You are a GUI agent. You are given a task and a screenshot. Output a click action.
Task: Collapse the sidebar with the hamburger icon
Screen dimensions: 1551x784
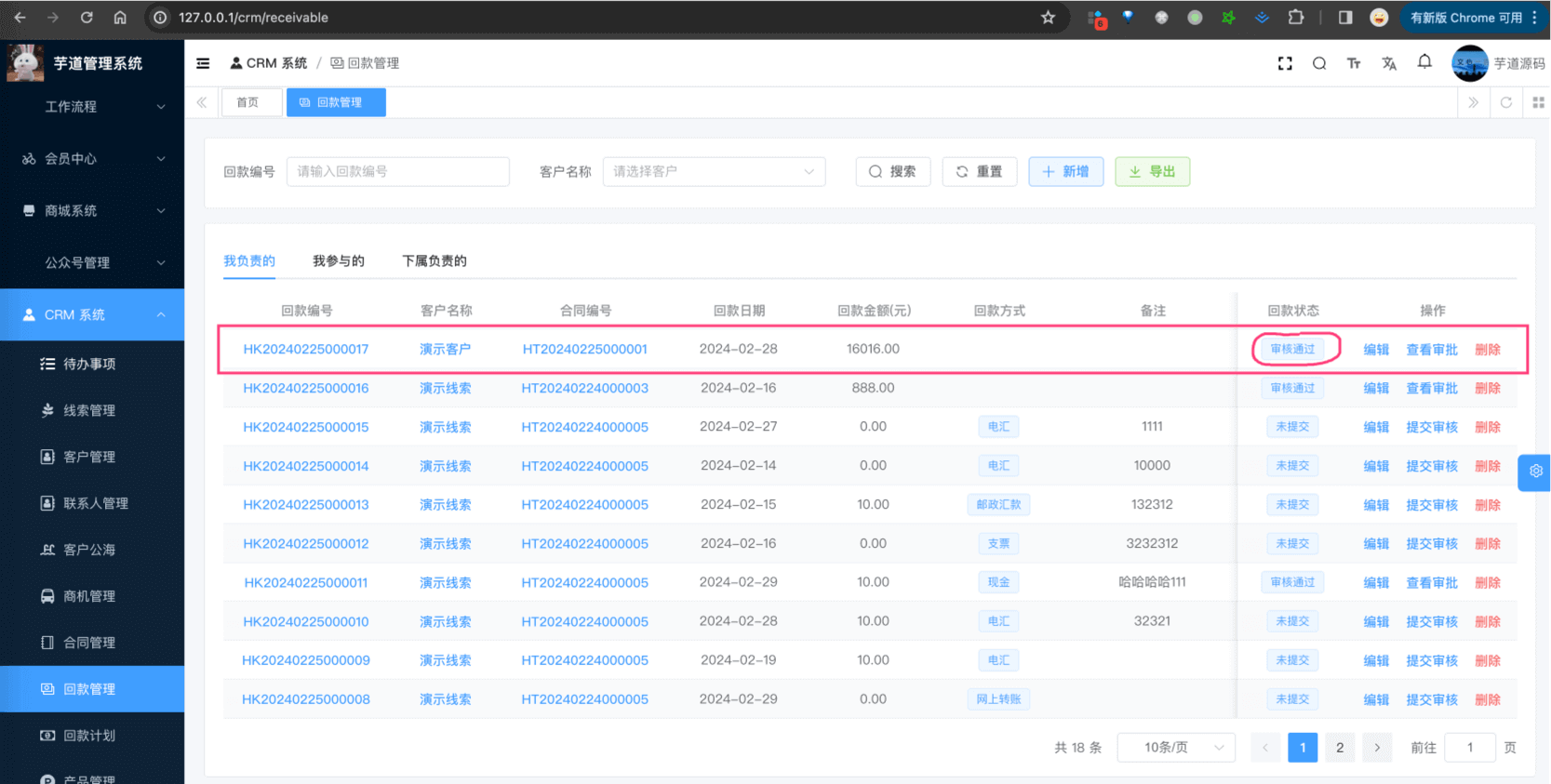pyautogui.click(x=203, y=63)
